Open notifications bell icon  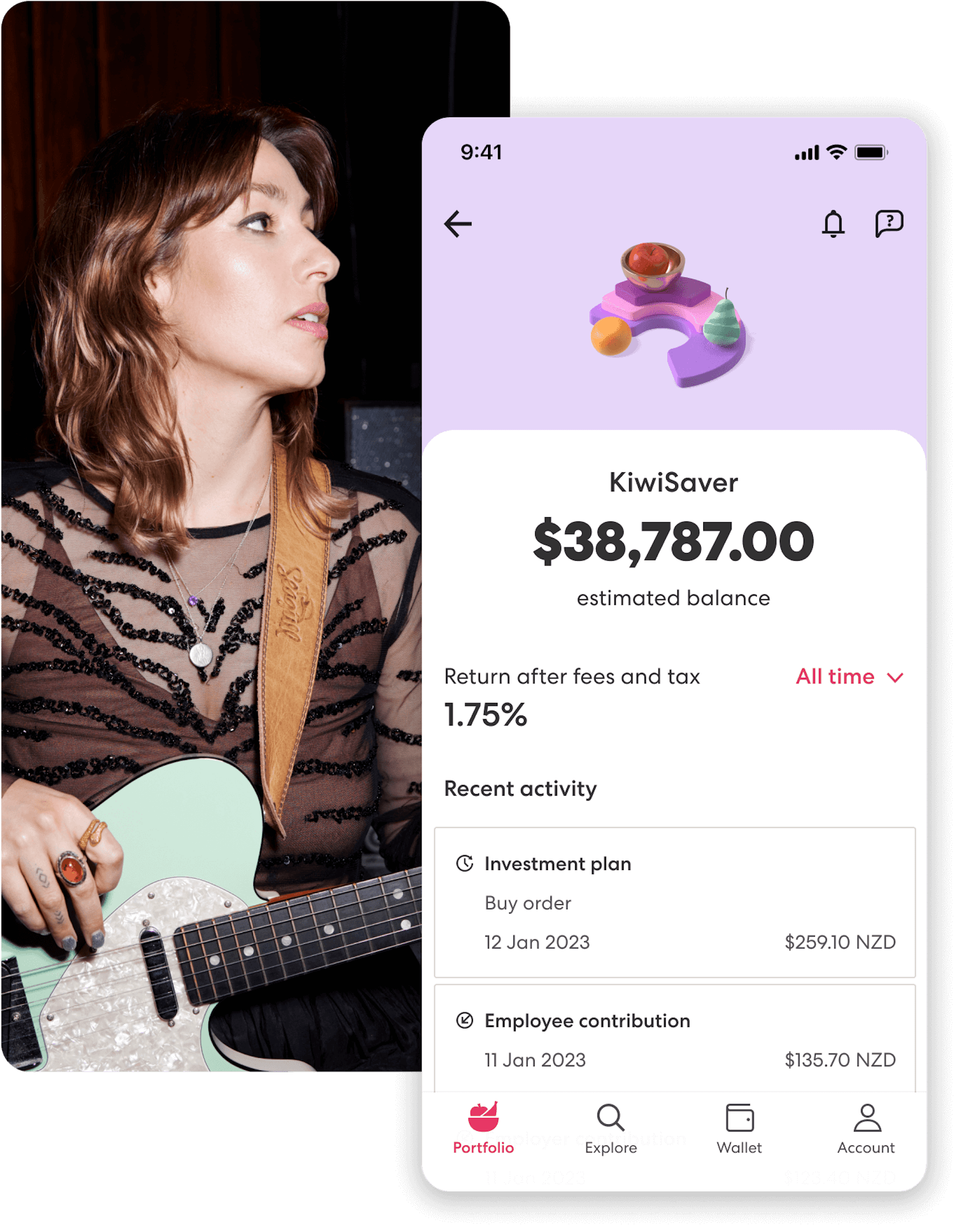833,224
